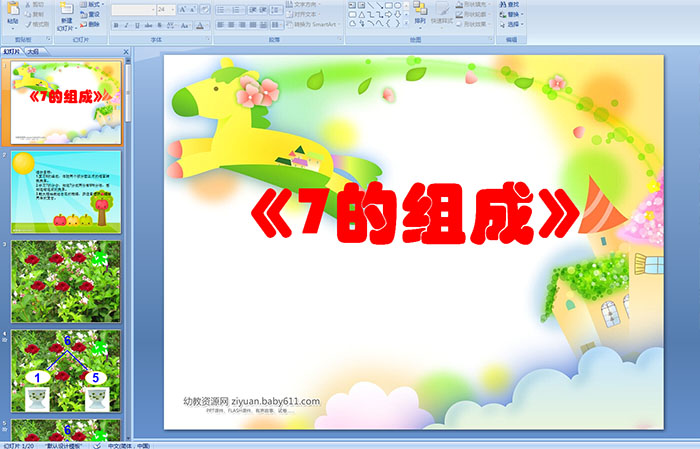Select the Right Arrow block shape
700x449 pixels.
[388, 15]
